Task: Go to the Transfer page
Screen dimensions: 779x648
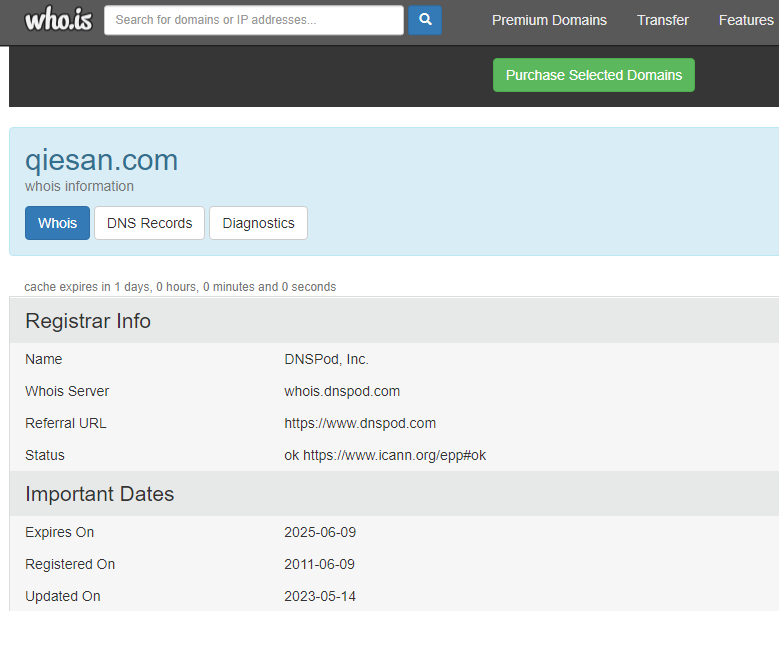Action: (x=662, y=20)
